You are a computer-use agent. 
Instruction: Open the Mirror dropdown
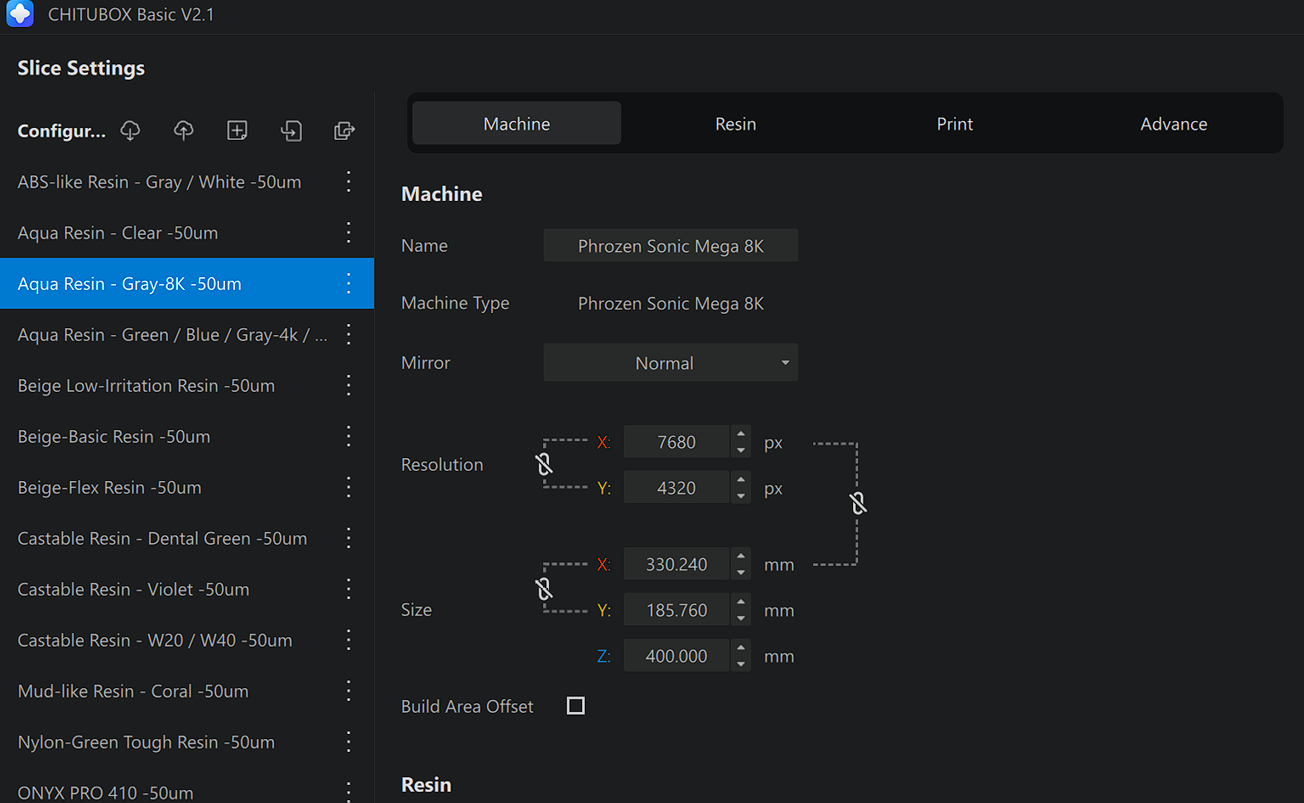coord(670,363)
